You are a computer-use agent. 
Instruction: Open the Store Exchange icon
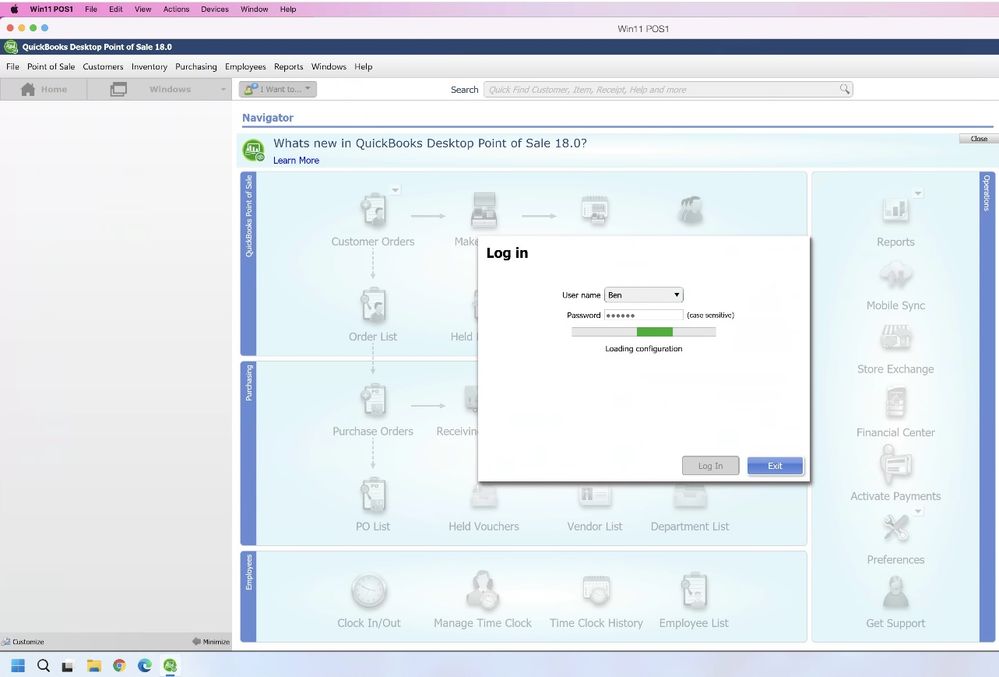point(895,337)
